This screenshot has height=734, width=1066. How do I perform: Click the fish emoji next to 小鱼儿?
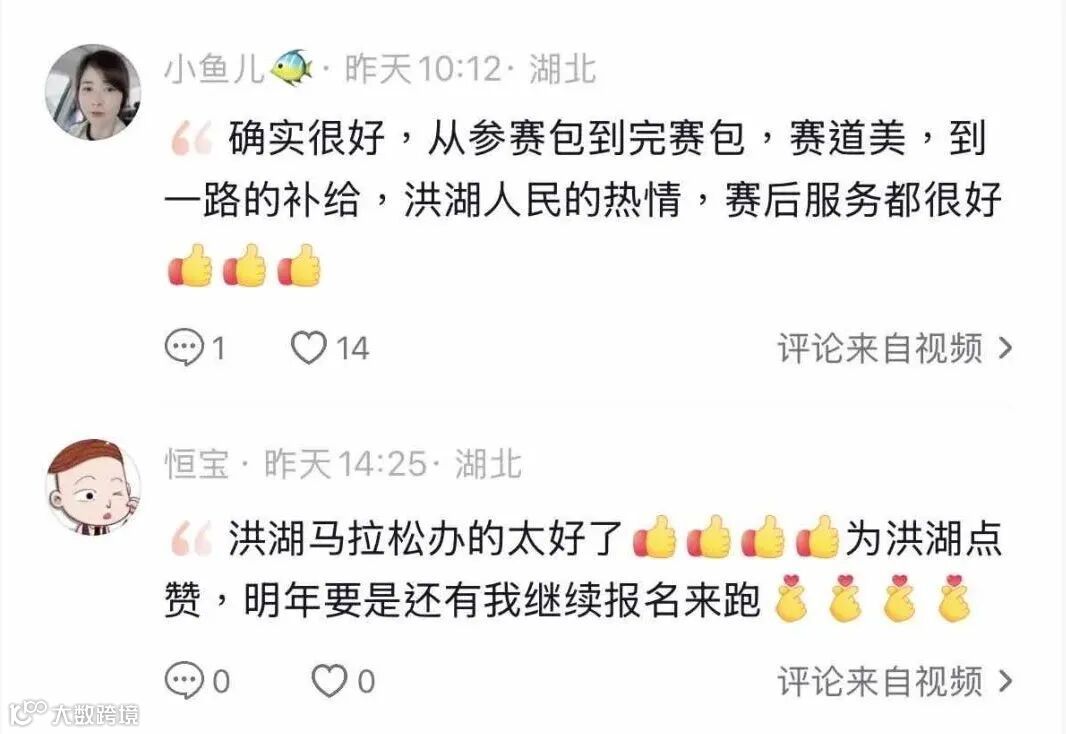(x=292, y=67)
